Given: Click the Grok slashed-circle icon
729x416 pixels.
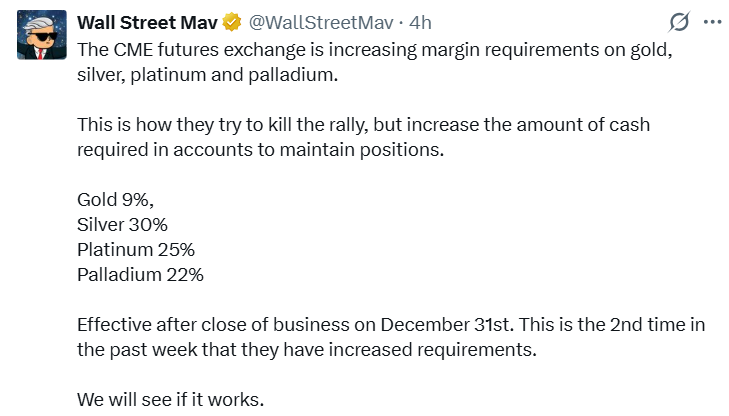Looking at the screenshot, I should click(677, 21).
